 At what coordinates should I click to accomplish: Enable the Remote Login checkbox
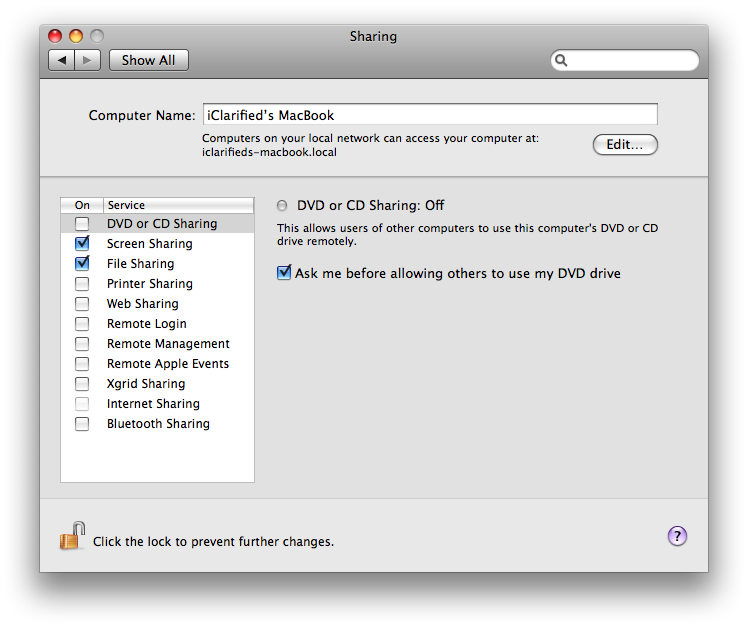[x=82, y=324]
